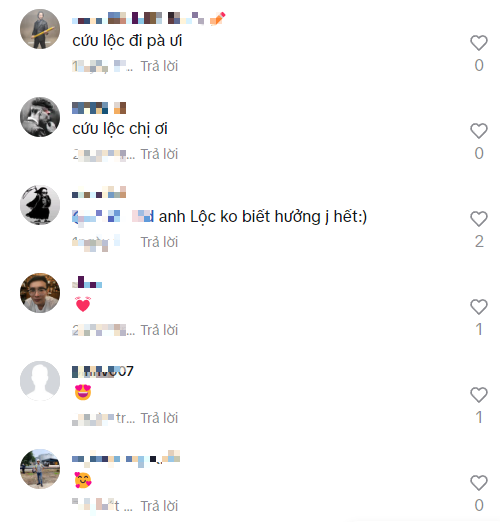Like the hugging hearts face emoji comment
This screenshot has width=500, height=522.
pos(479,483)
